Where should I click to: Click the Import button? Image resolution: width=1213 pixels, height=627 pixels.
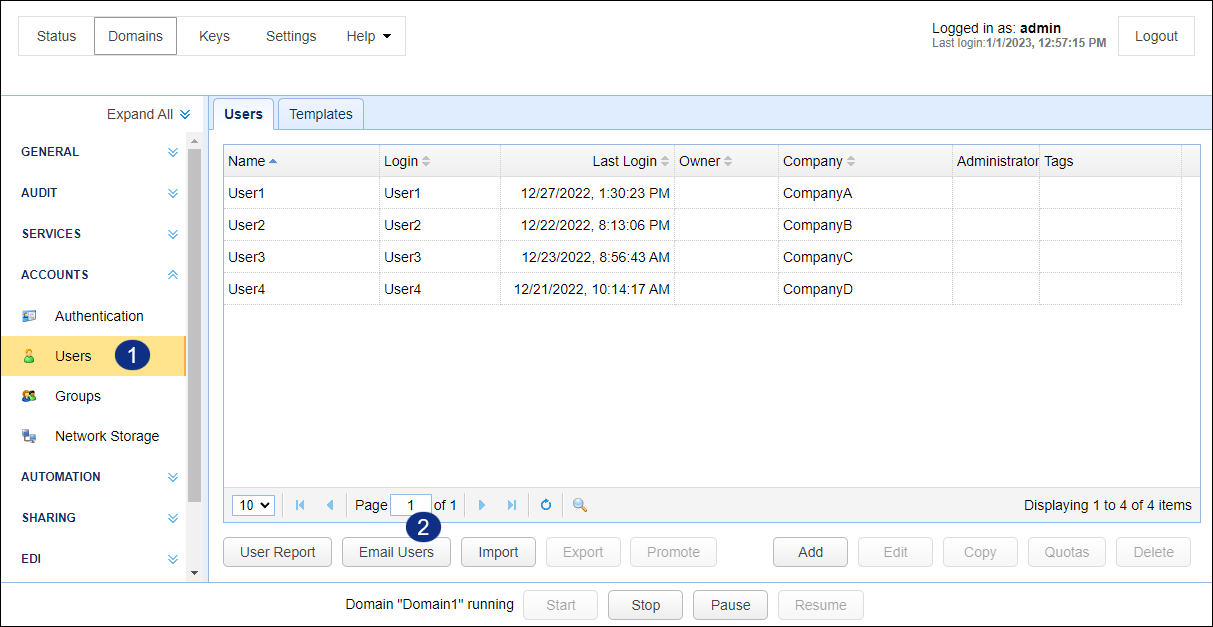click(498, 552)
